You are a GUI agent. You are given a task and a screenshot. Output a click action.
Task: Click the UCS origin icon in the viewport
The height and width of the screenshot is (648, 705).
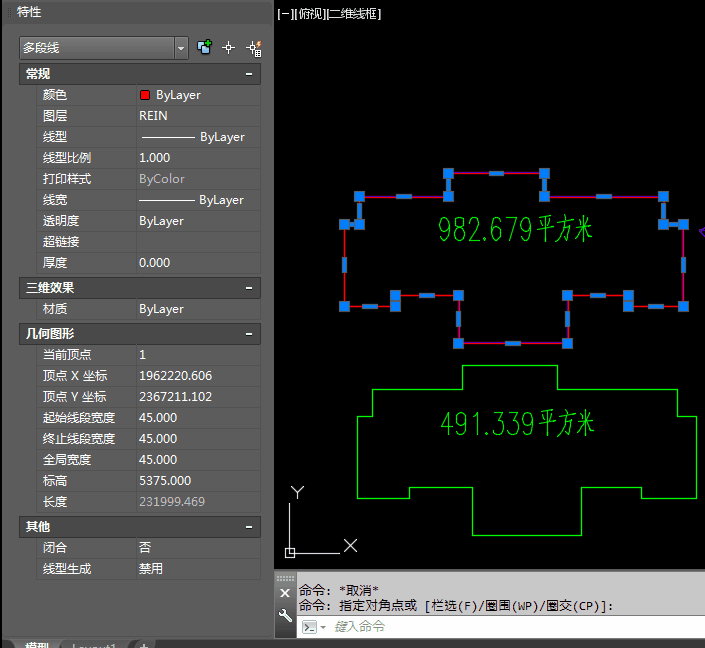[x=290, y=552]
